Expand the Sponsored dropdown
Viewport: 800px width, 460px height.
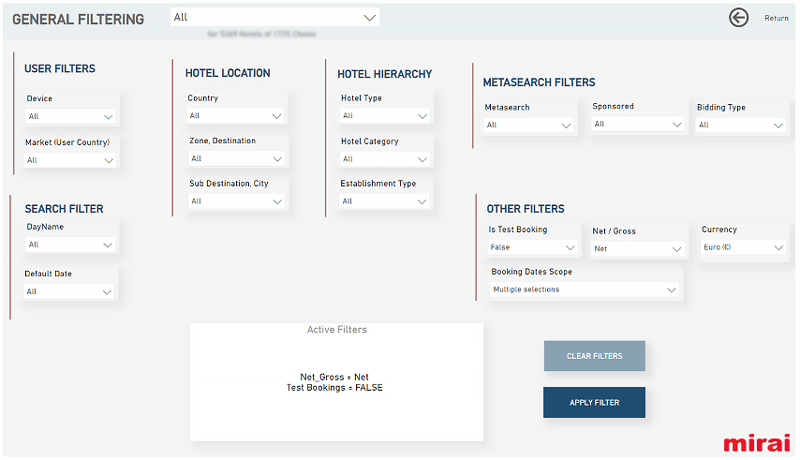click(x=638, y=124)
